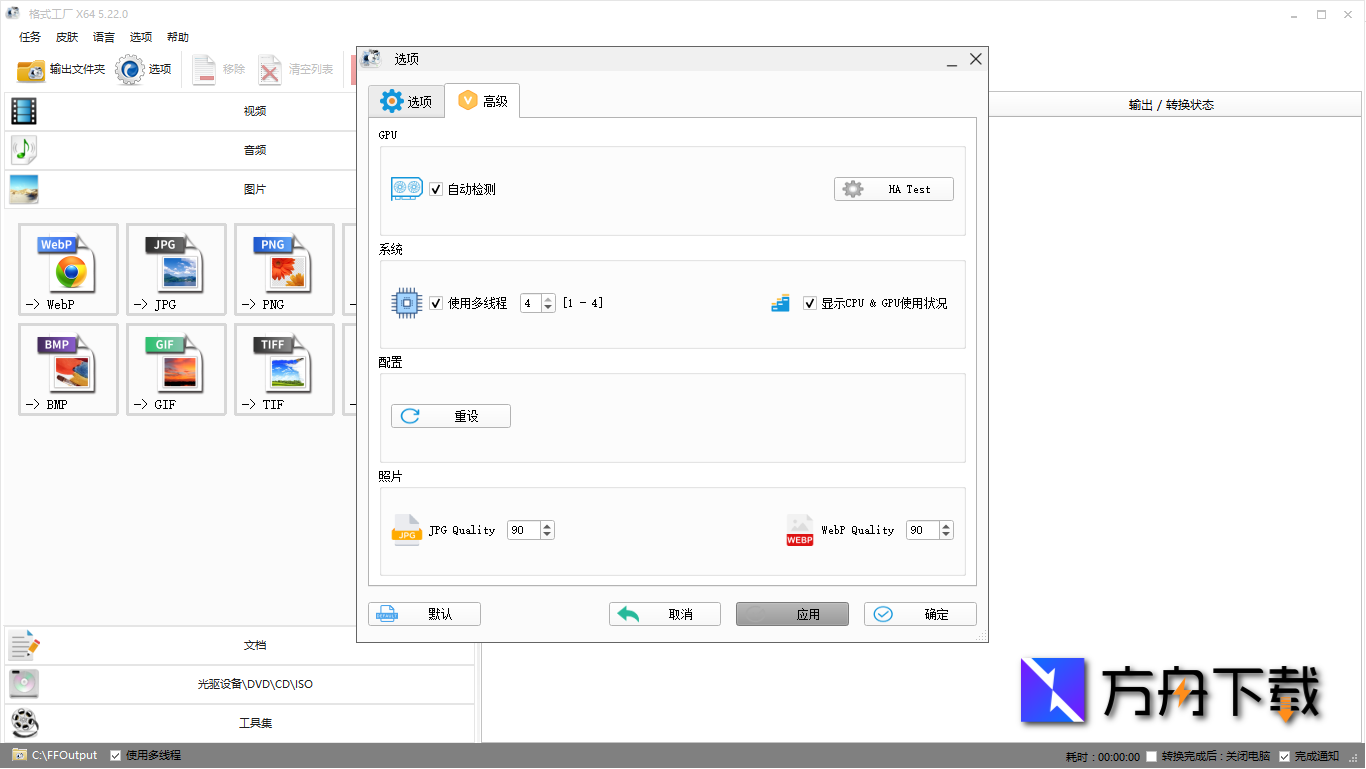Uncheck the GPU 自动检测 checkbox

pos(436,189)
